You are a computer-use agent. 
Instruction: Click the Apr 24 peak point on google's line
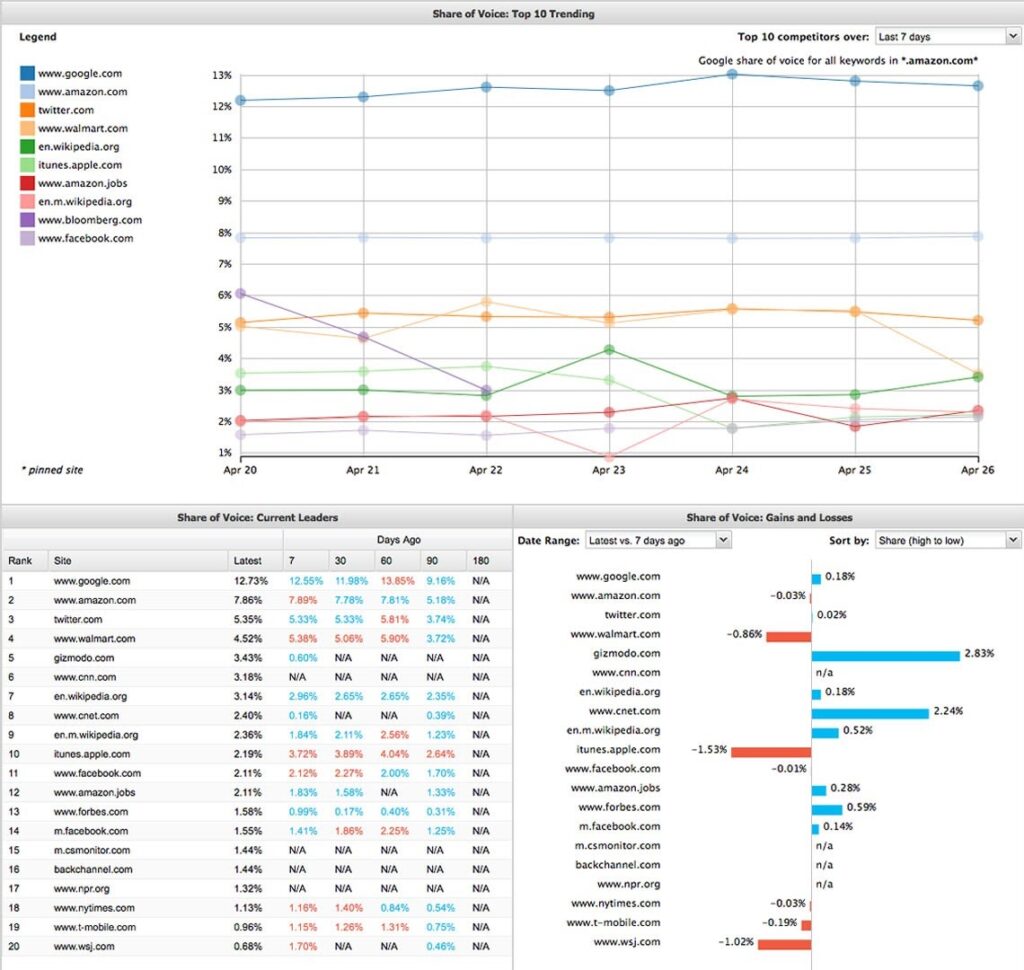point(730,74)
